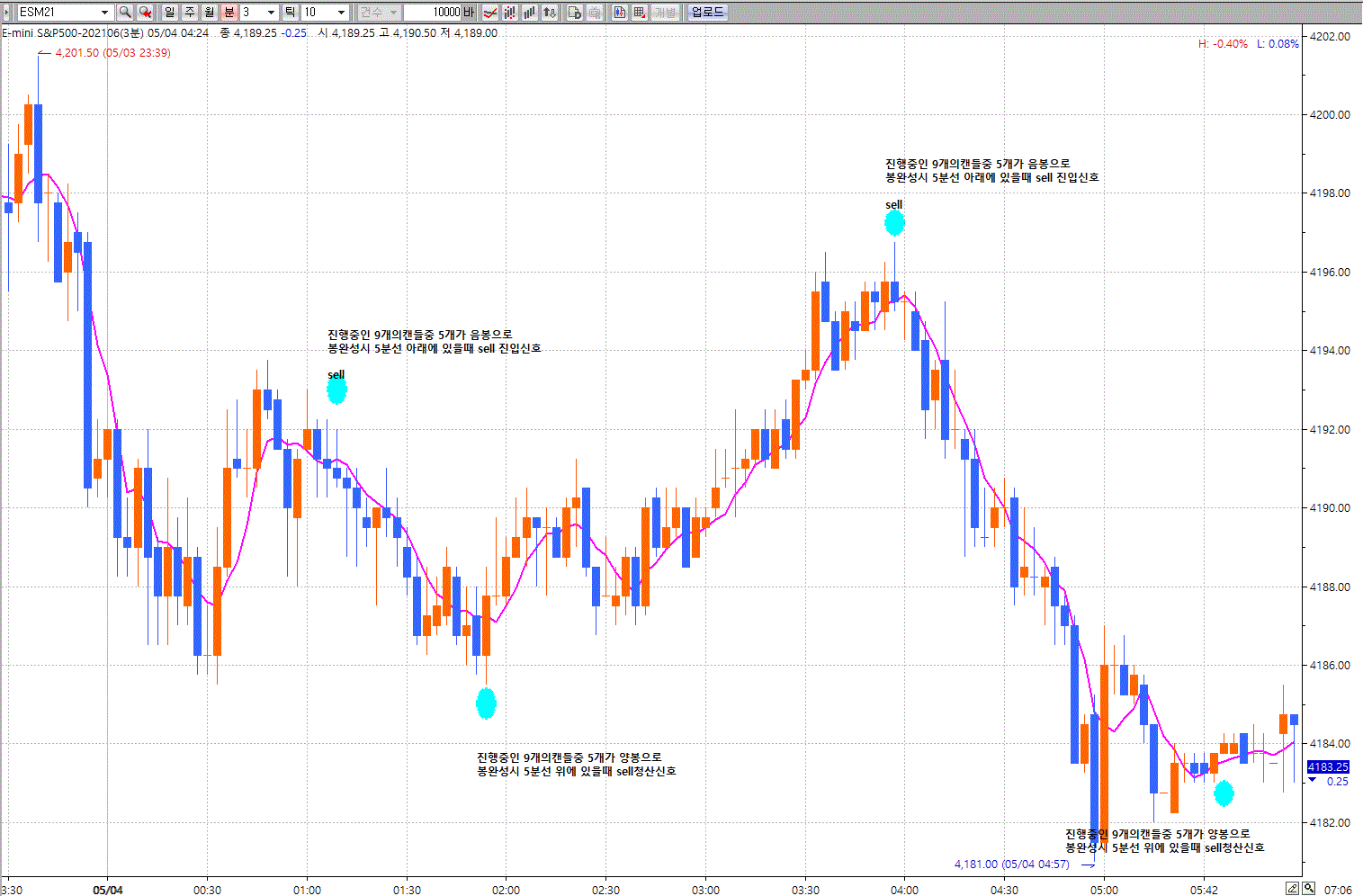This screenshot has width=1363, height=896.
Task: Expand the tick value dropdown showing 10
Action: [341, 12]
